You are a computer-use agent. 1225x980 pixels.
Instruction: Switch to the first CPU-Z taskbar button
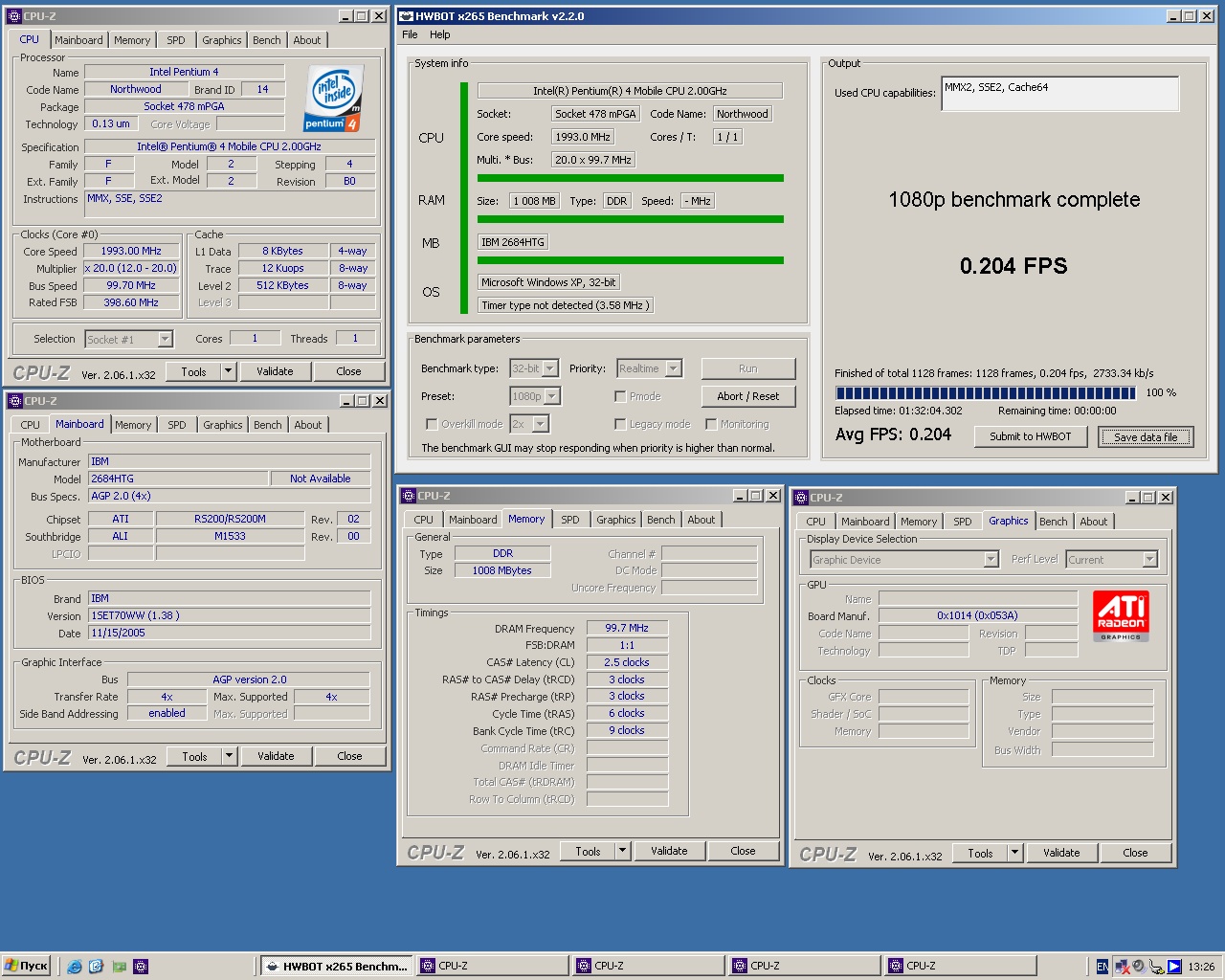click(494, 967)
